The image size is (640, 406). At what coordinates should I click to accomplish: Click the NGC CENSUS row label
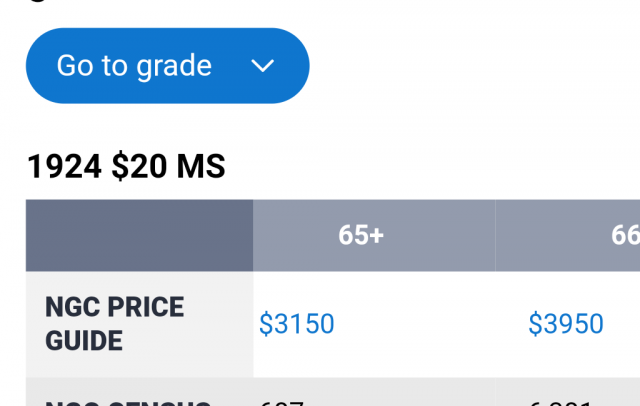tap(128, 400)
